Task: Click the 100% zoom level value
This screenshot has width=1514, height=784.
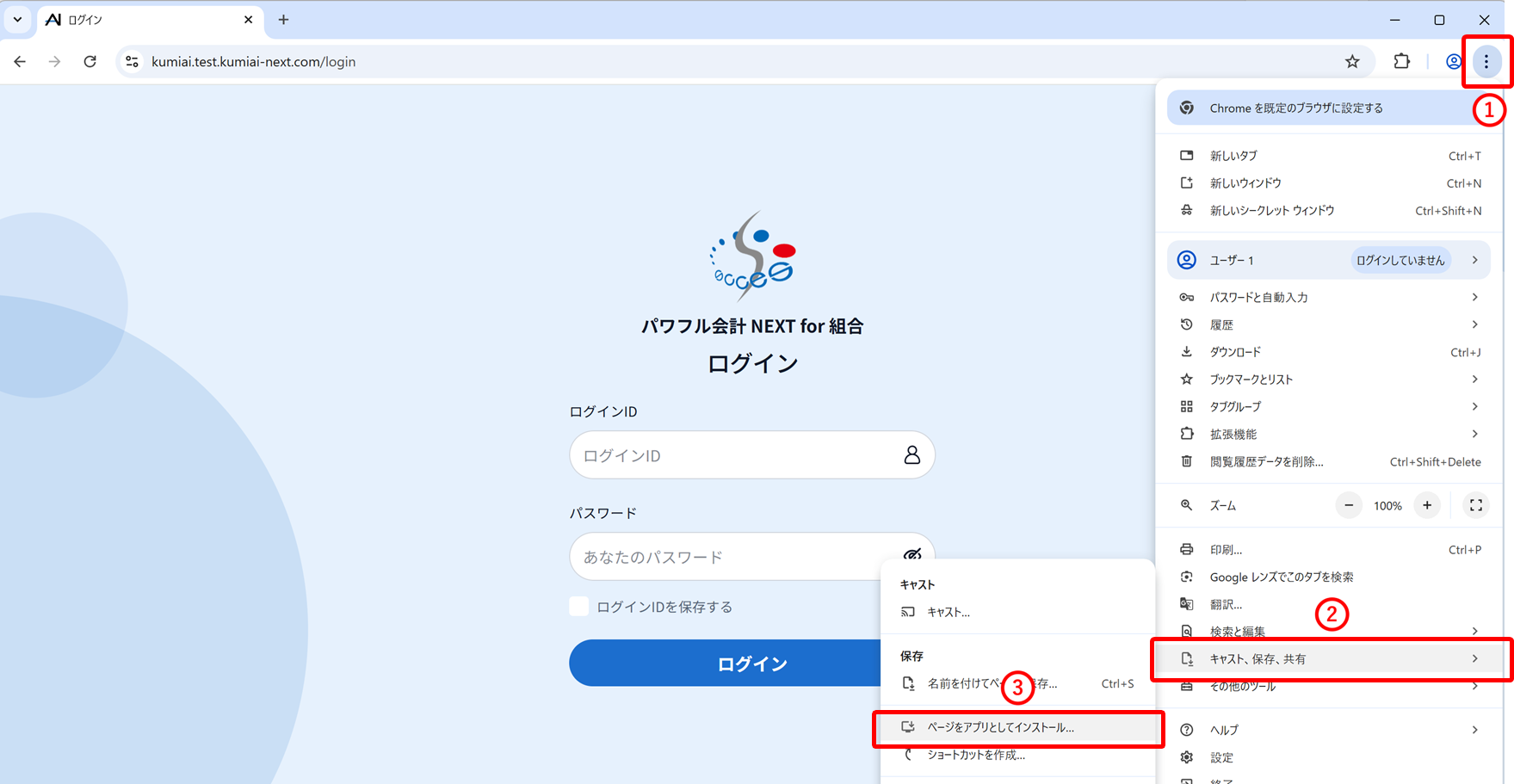Action: pos(1387,506)
